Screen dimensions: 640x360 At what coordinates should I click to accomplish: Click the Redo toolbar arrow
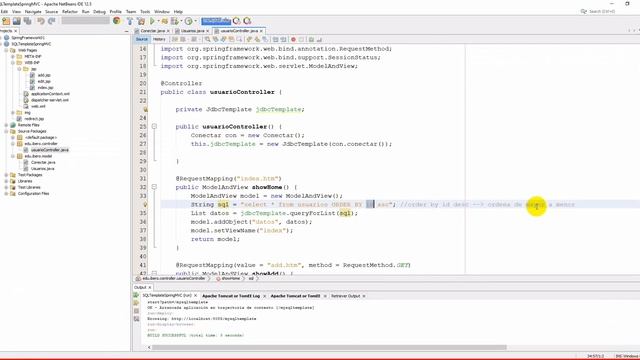click(51, 21)
